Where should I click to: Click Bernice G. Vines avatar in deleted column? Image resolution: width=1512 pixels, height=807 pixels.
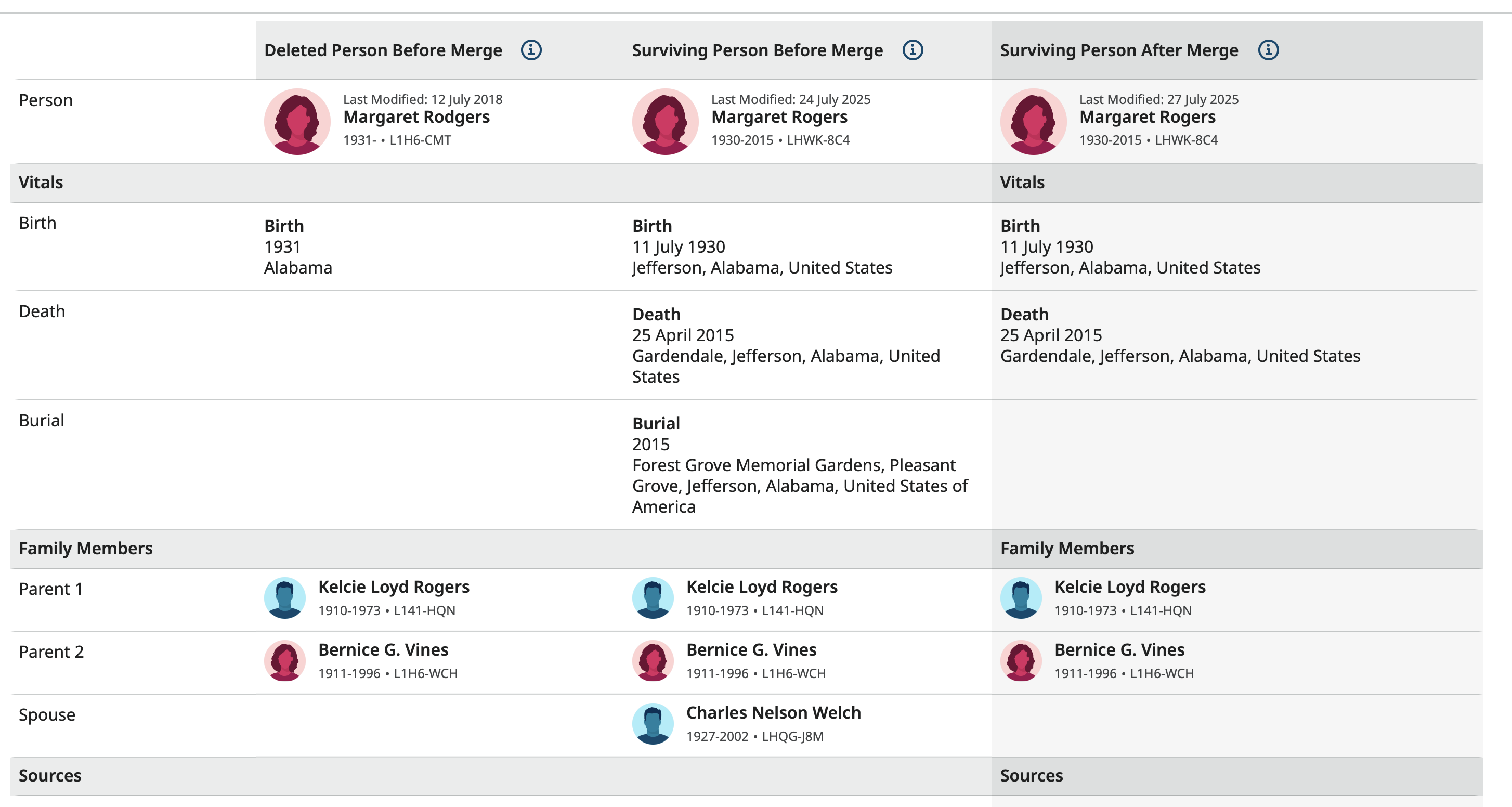[x=285, y=660]
